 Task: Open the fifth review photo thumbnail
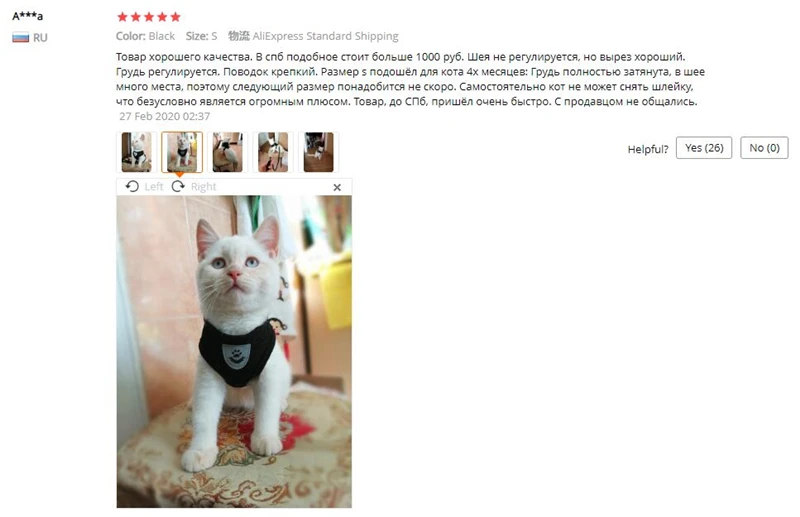point(318,152)
